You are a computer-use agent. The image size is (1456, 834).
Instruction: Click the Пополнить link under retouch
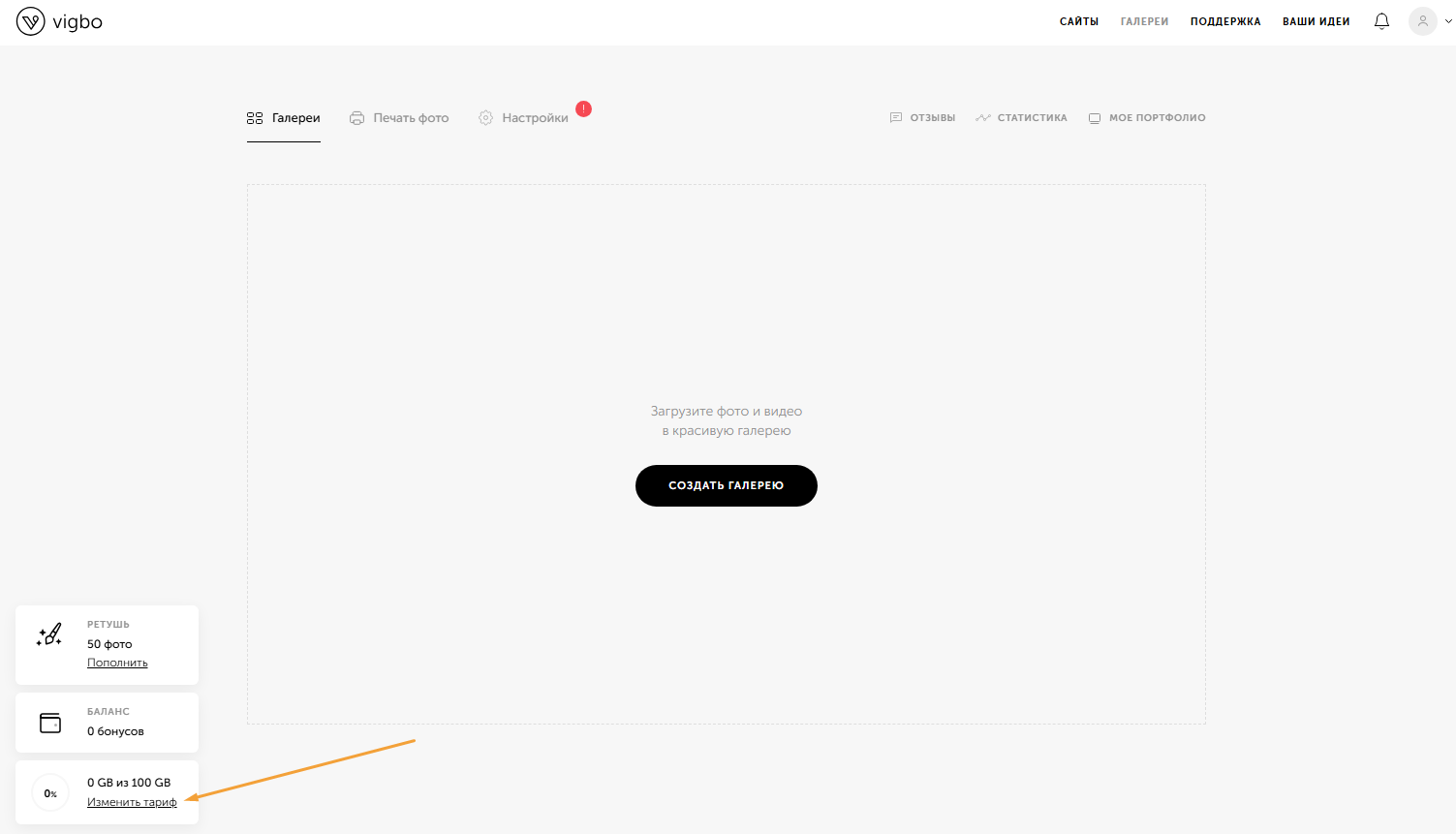point(117,663)
